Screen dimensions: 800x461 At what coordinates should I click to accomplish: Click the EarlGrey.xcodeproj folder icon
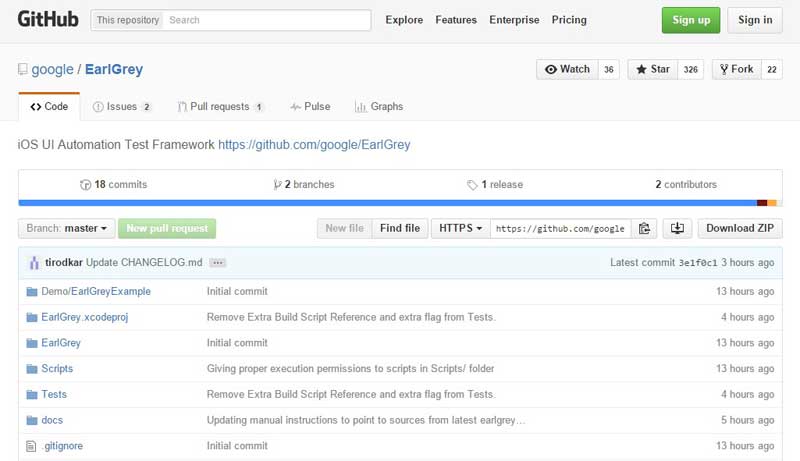point(32,317)
